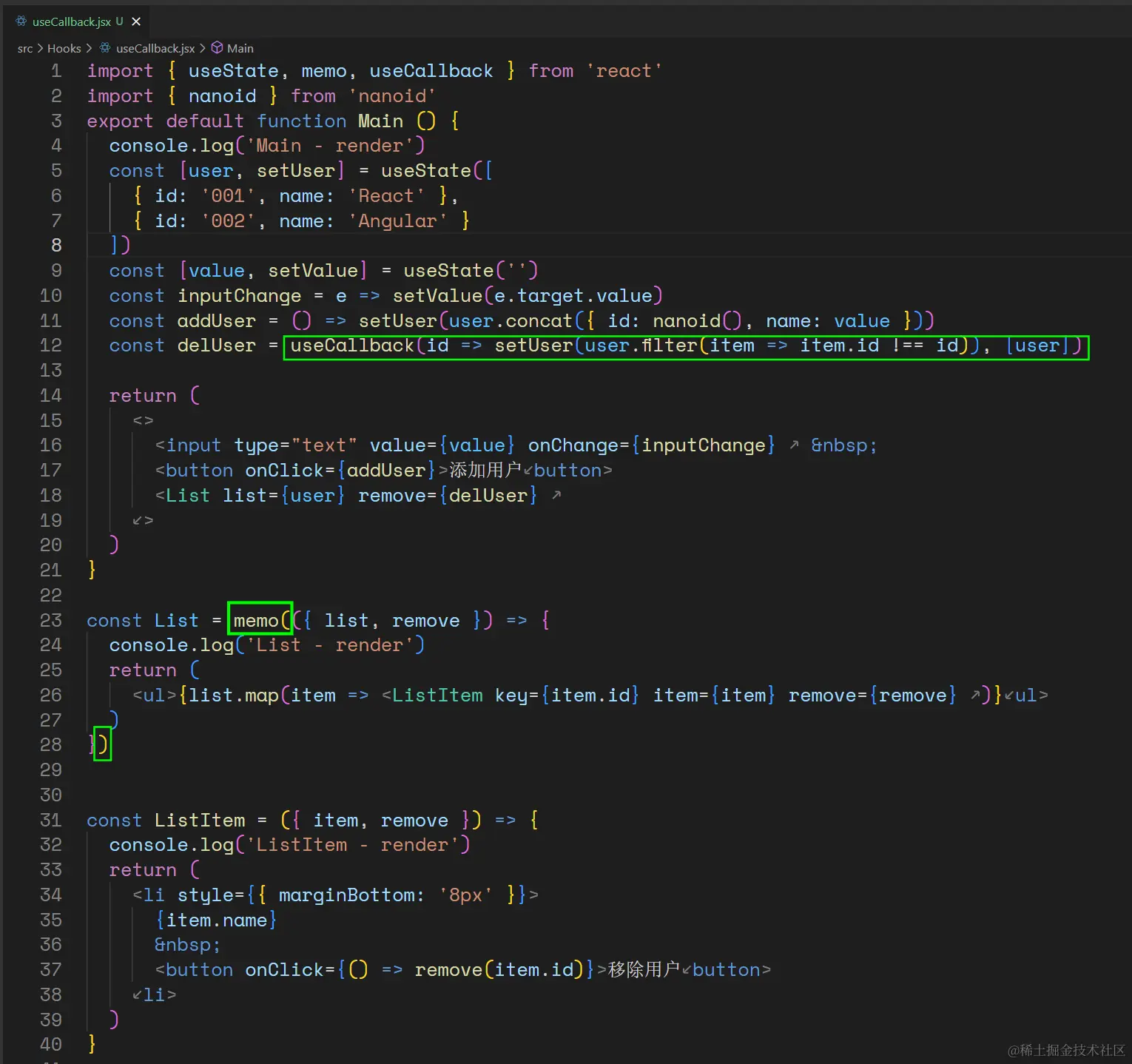The image size is (1132, 1064).
Task: Click line number 23 in the gutter
Action: click(51, 621)
